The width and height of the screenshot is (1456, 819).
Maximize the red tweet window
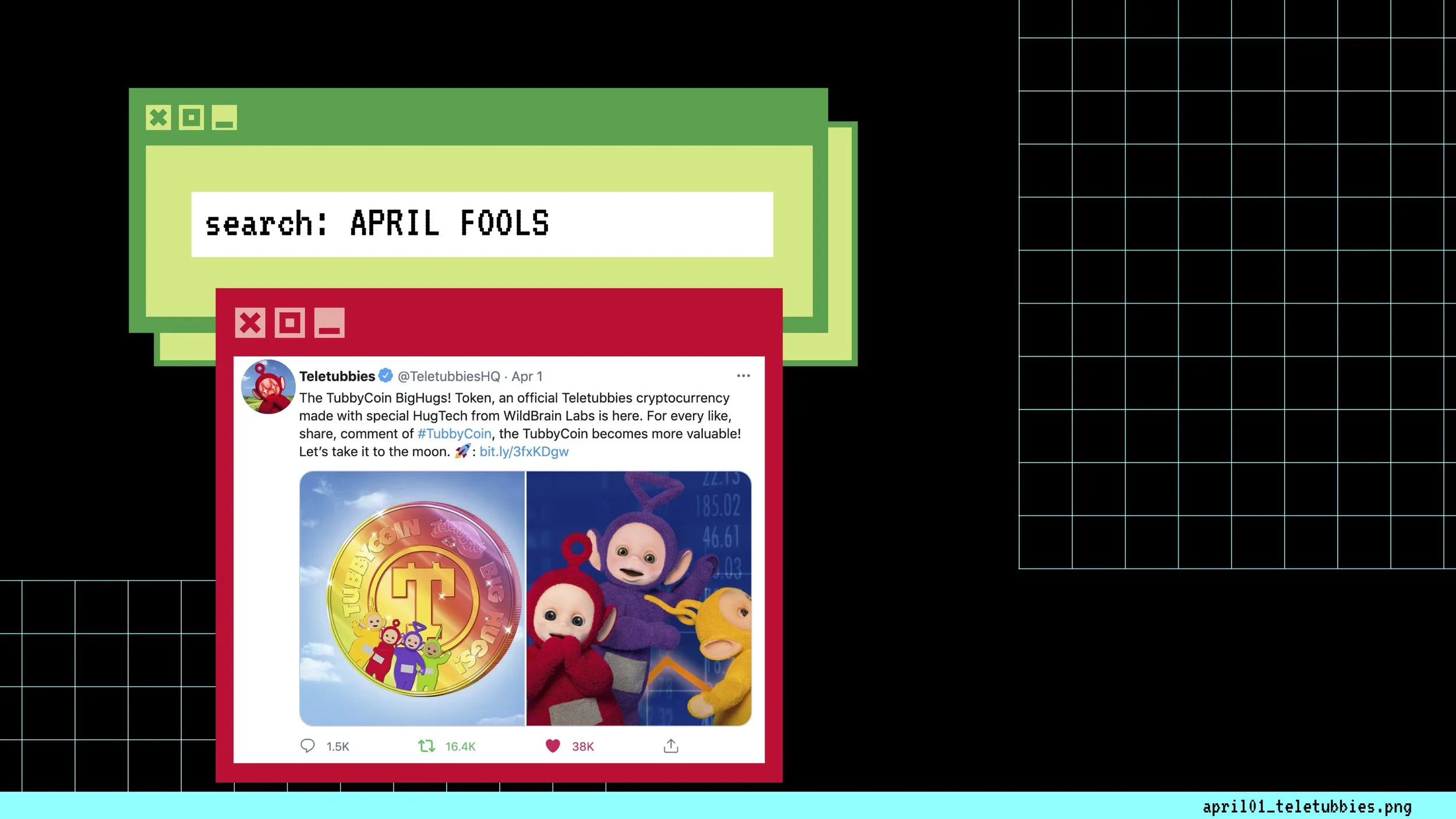289,323
